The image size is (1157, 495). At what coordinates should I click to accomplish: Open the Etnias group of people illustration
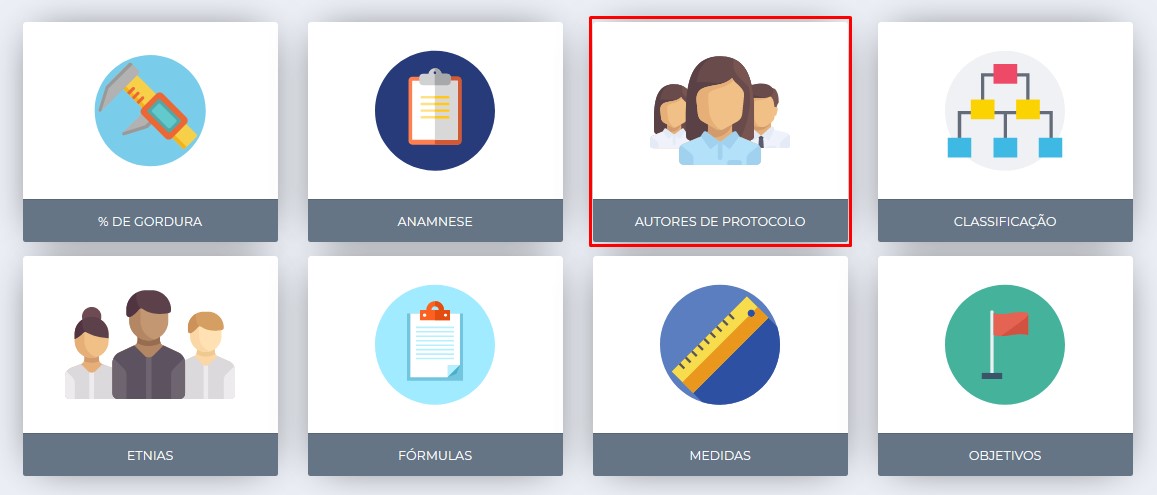(x=150, y=345)
